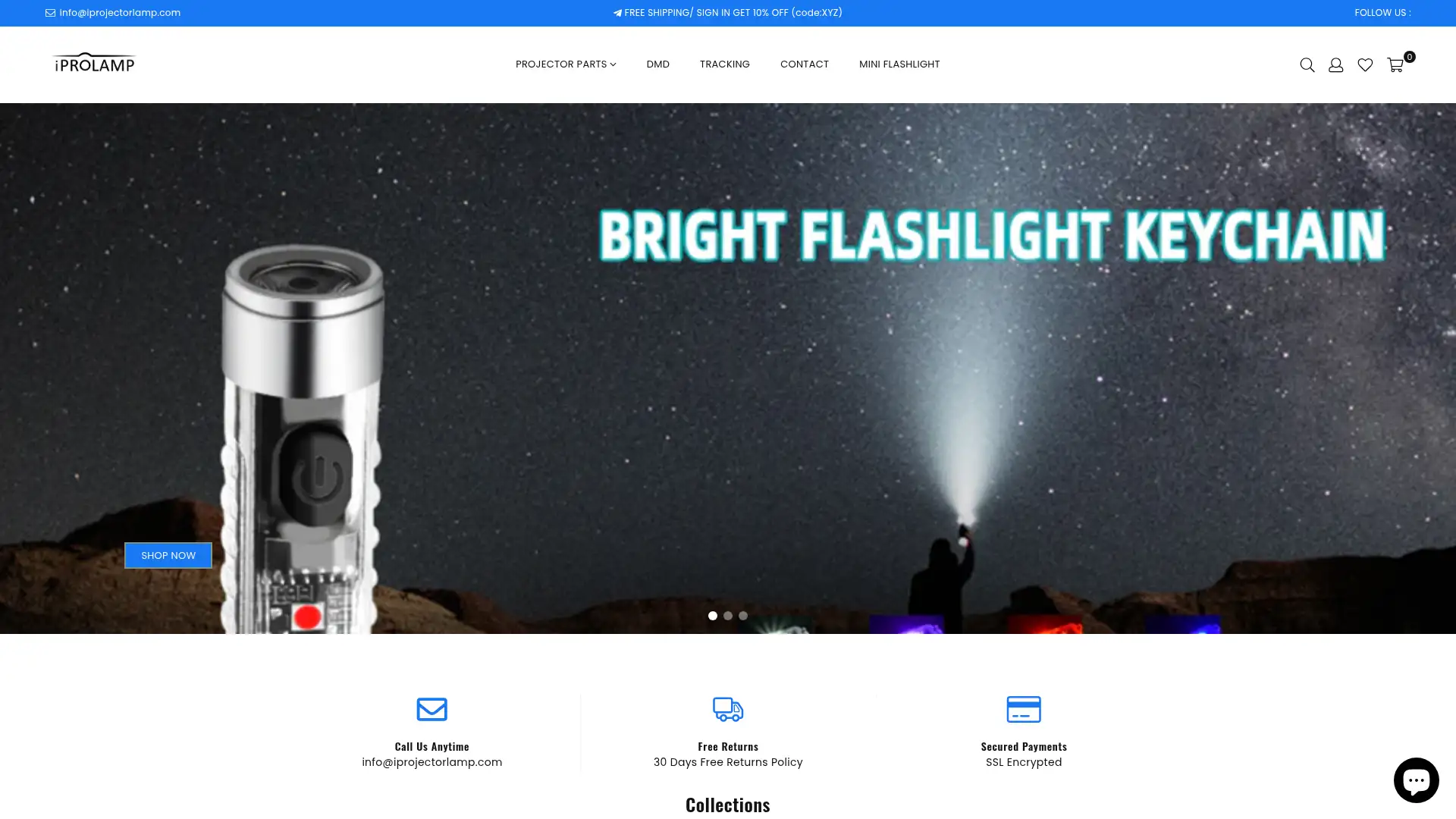Open the CONTACT navigation link
The image size is (1456, 819).
point(804,64)
